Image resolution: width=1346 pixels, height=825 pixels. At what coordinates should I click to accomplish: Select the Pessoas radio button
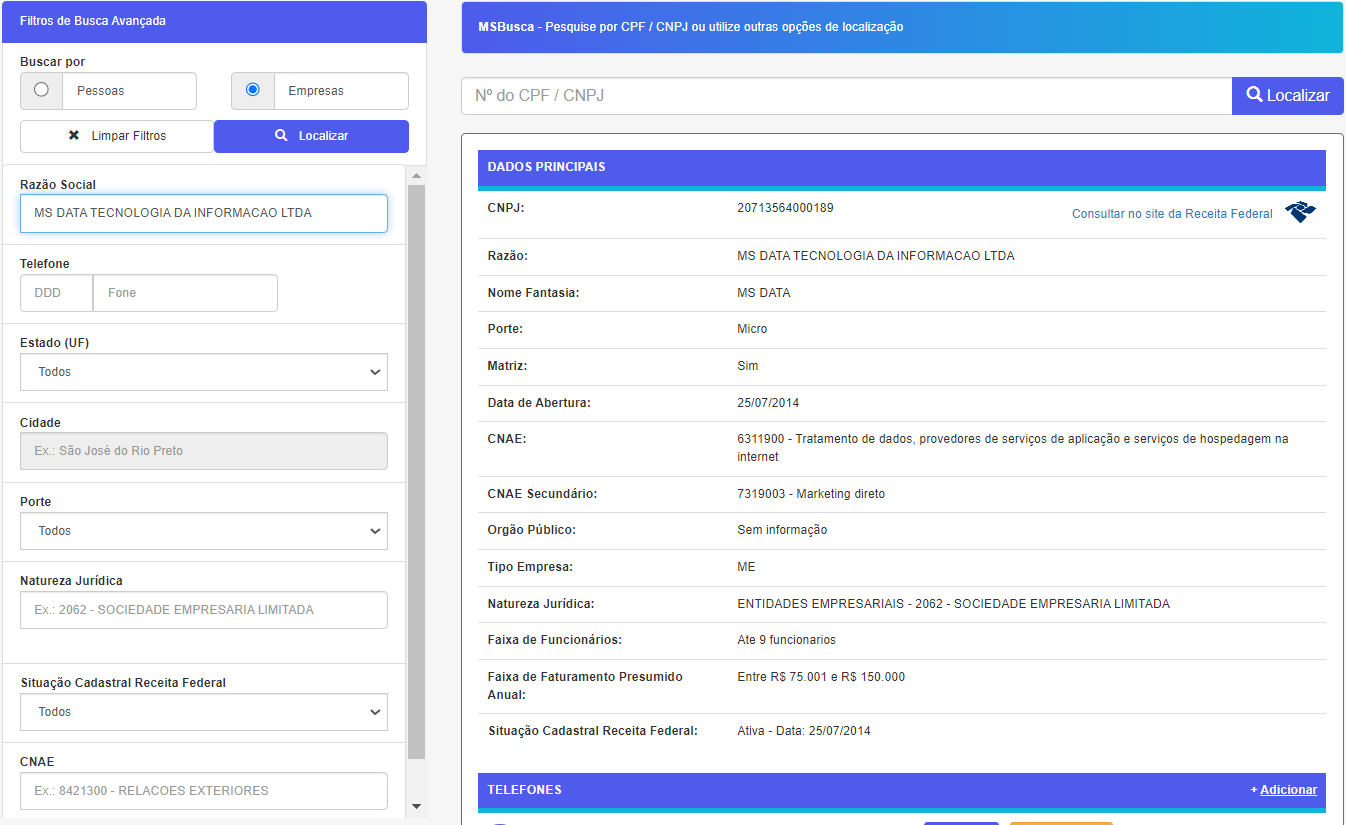click(x=41, y=90)
